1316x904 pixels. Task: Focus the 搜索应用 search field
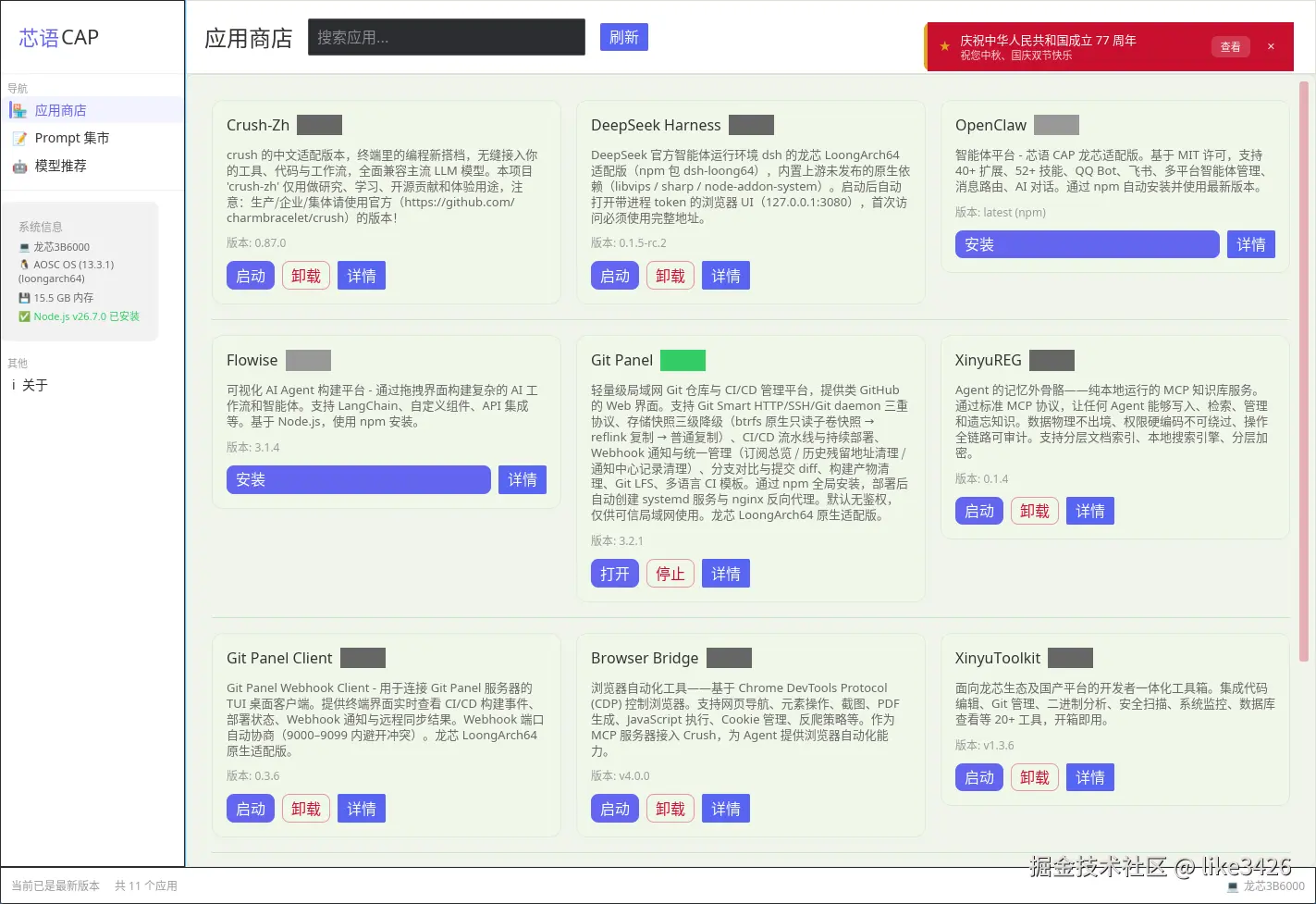pyautogui.click(x=447, y=37)
